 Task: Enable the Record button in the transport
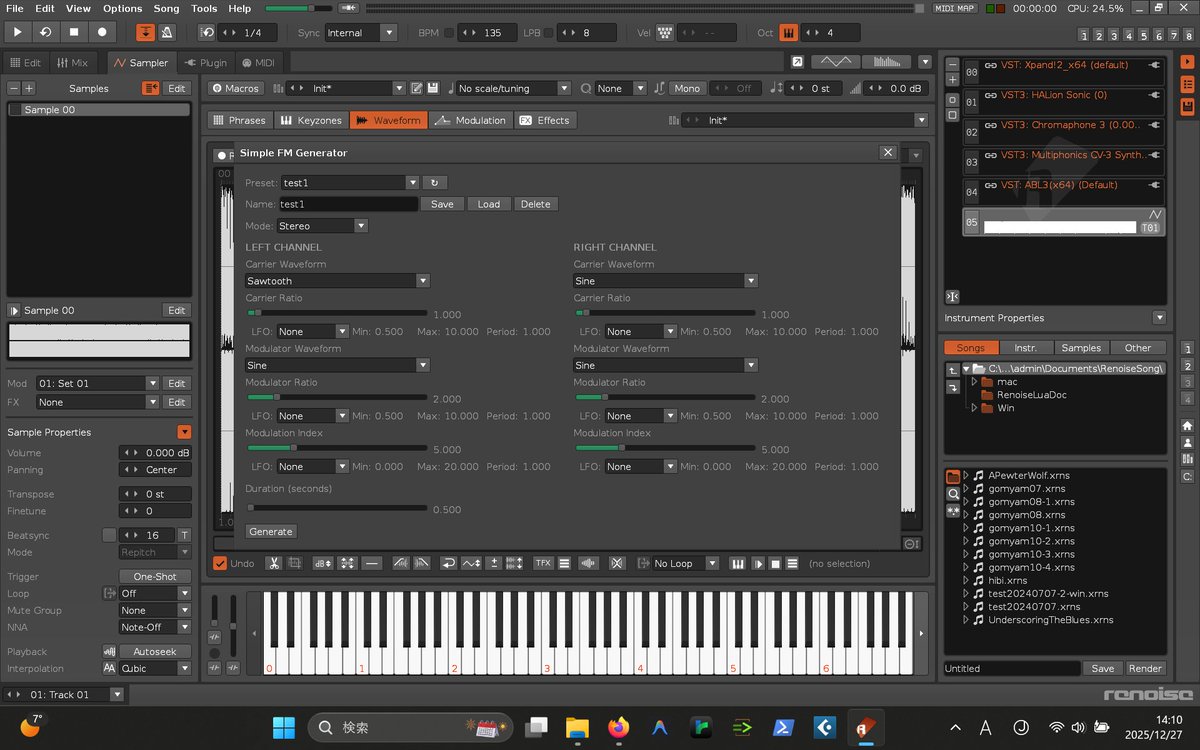(x=102, y=32)
